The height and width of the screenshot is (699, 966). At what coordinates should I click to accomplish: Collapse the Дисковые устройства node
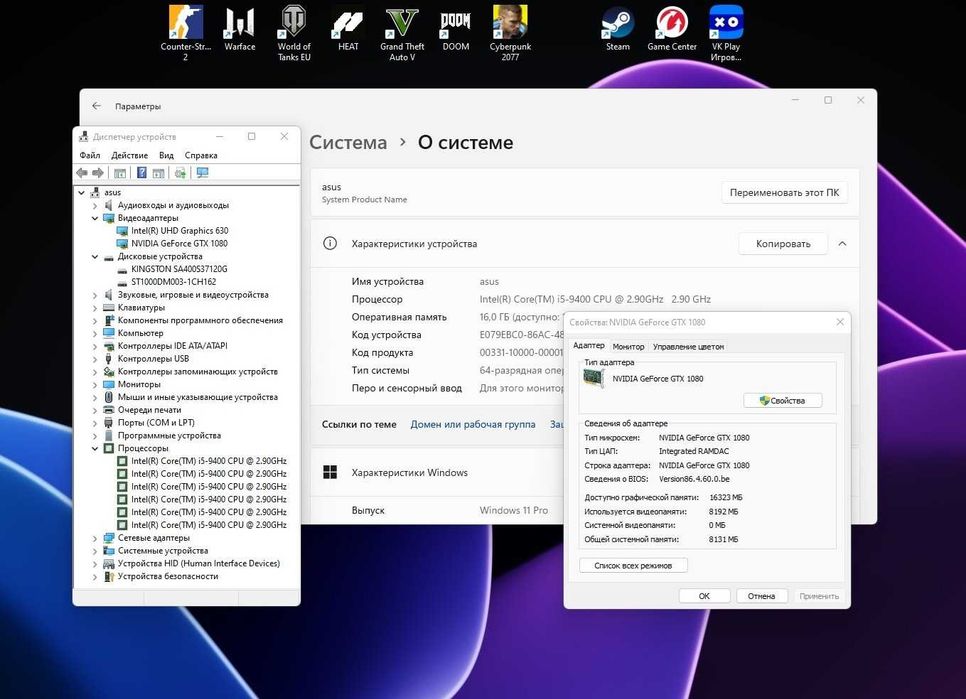(95, 257)
